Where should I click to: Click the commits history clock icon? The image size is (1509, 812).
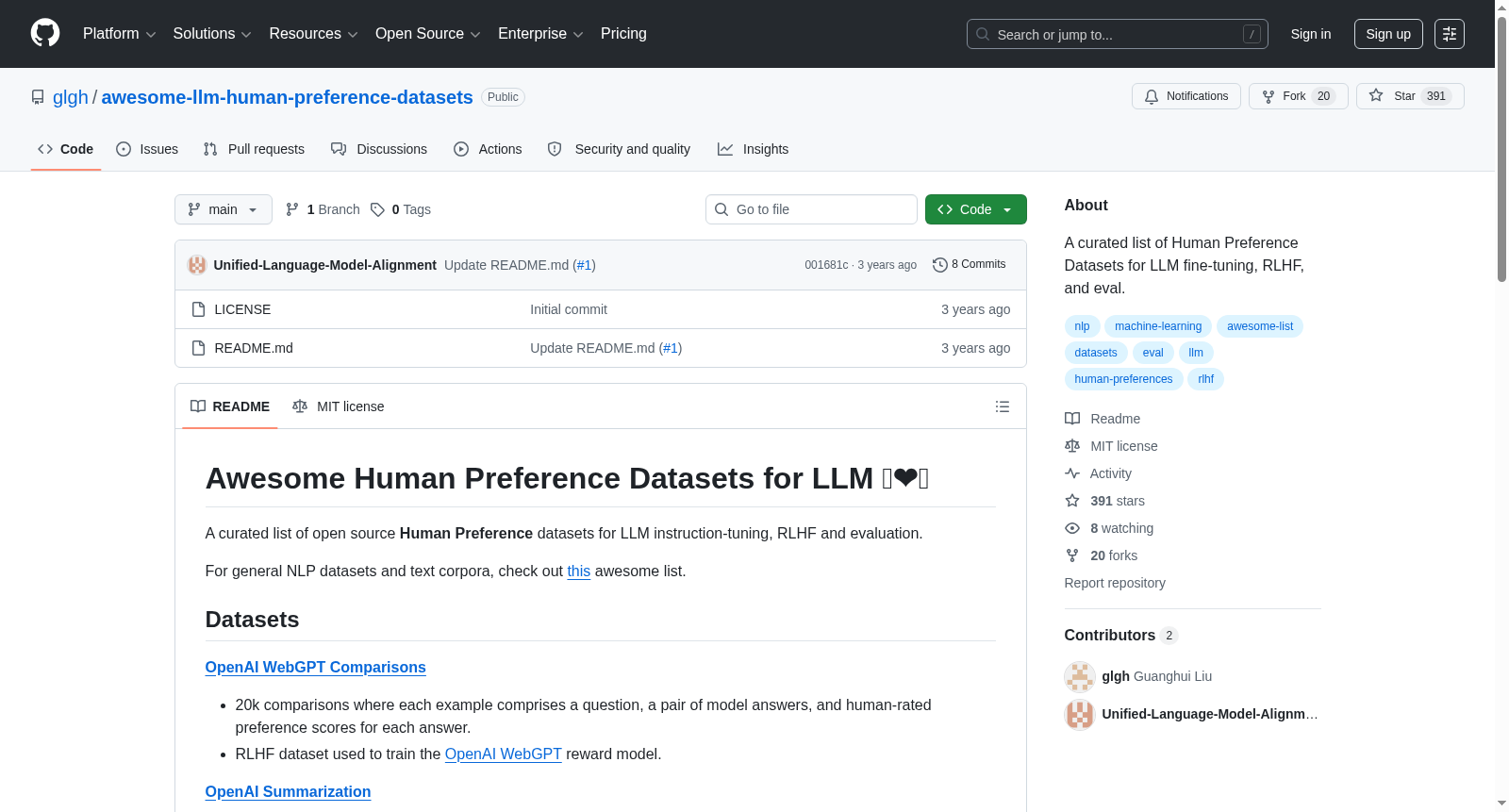coord(939,265)
